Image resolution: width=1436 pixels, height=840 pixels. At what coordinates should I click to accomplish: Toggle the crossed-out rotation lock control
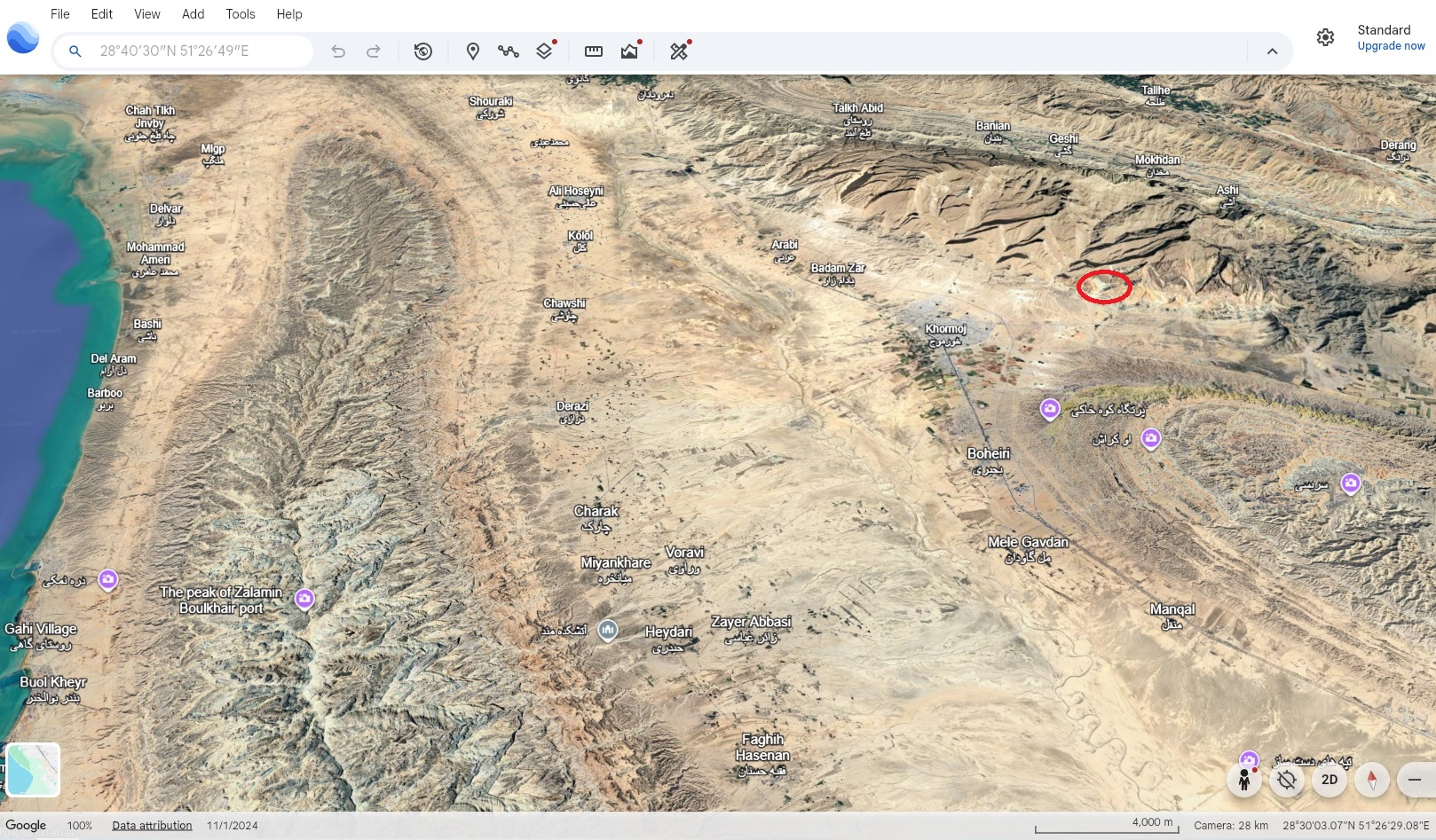tap(1287, 780)
